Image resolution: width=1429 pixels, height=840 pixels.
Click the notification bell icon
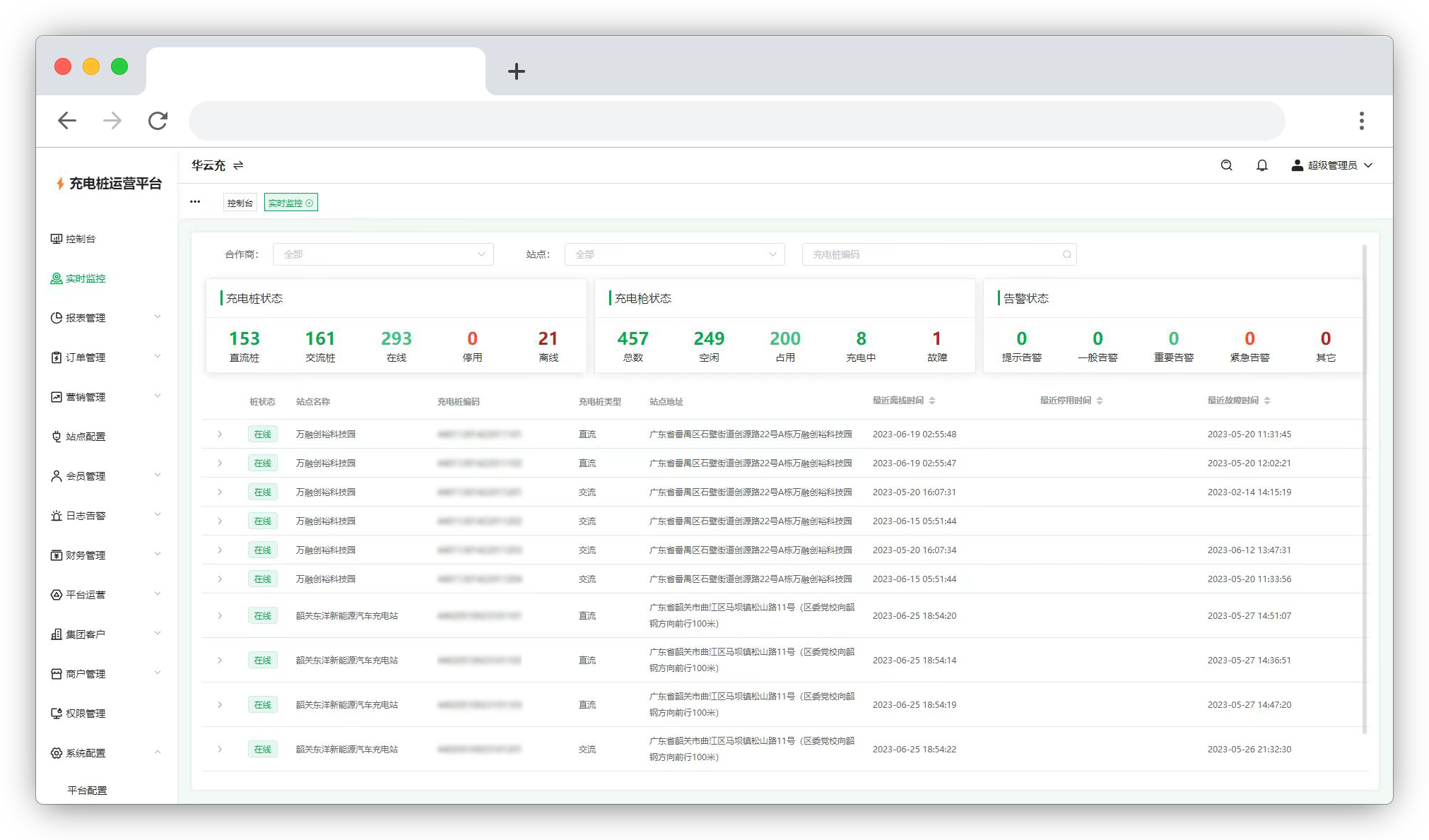(x=1262, y=165)
